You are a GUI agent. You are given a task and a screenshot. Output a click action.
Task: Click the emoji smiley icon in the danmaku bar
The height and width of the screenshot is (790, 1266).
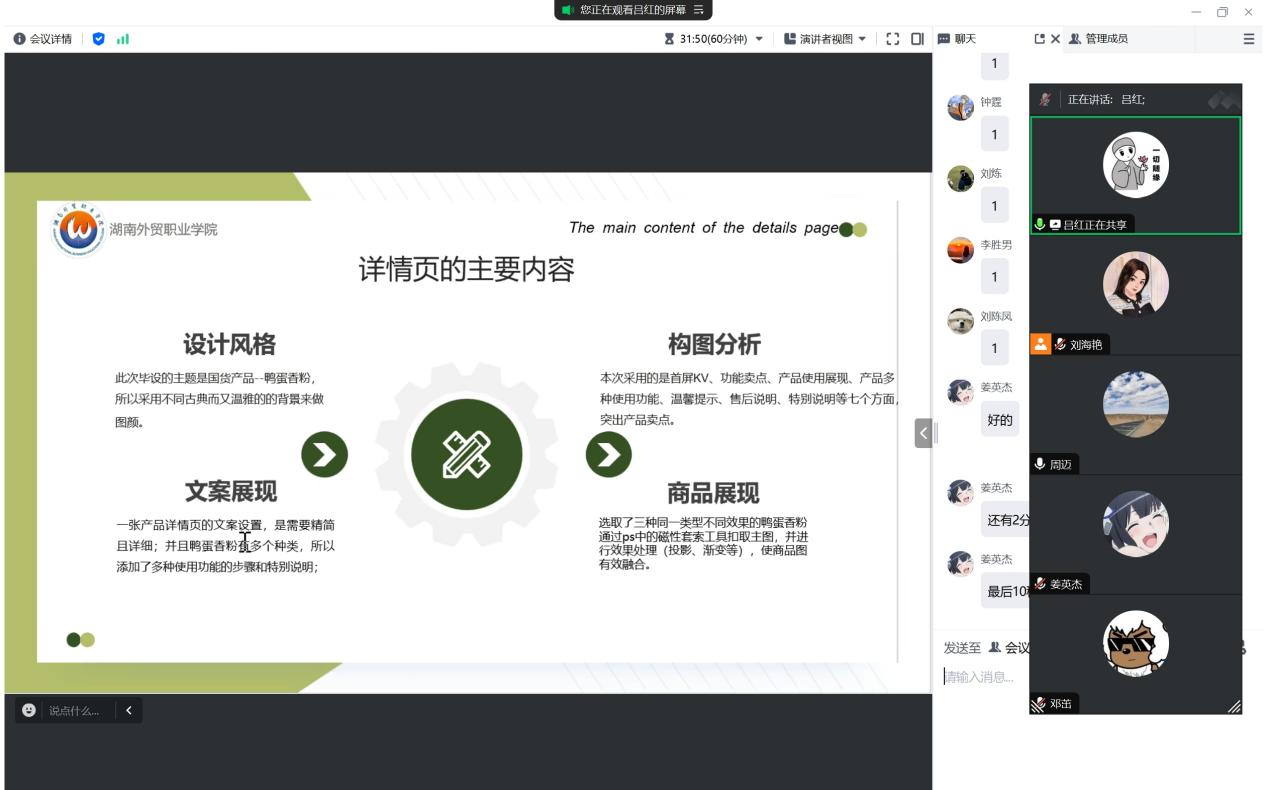(x=29, y=710)
